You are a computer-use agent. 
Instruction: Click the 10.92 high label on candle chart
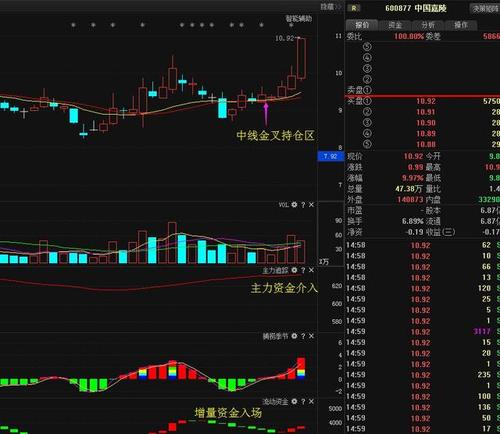284,38
